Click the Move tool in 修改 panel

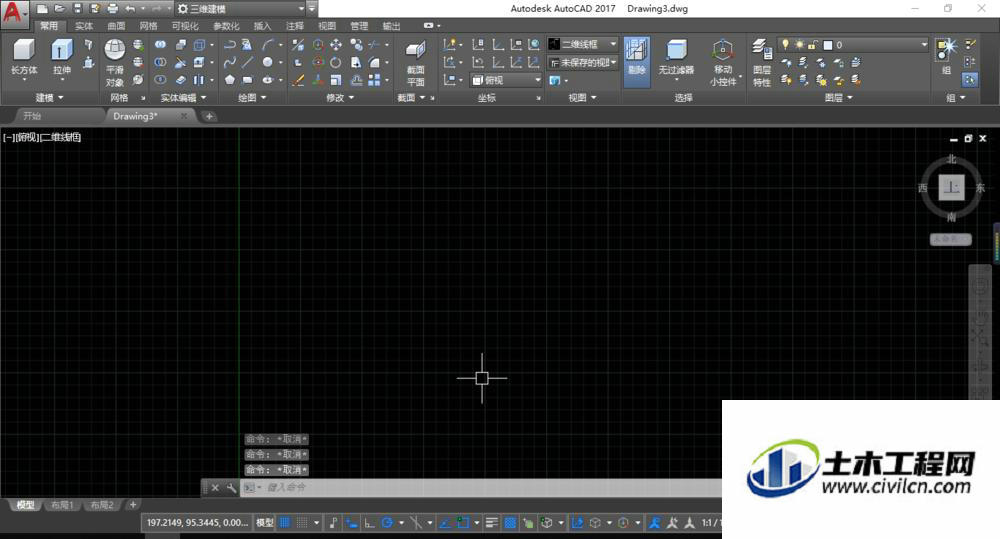335,45
